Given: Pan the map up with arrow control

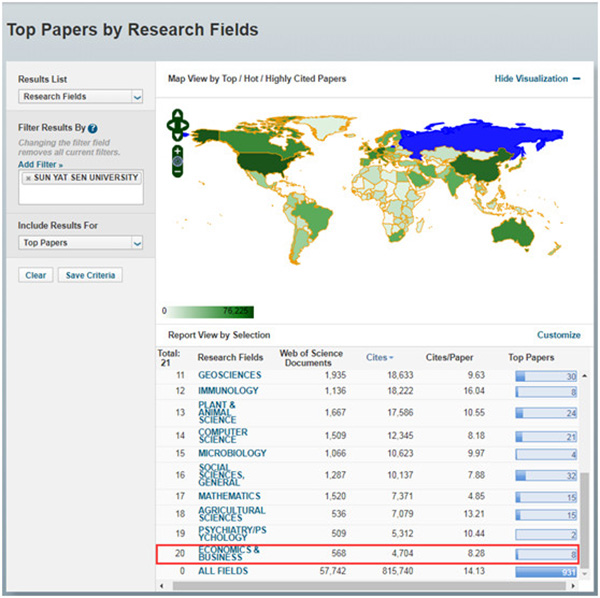Looking at the screenshot, I should pyautogui.click(x=177, y=113).
